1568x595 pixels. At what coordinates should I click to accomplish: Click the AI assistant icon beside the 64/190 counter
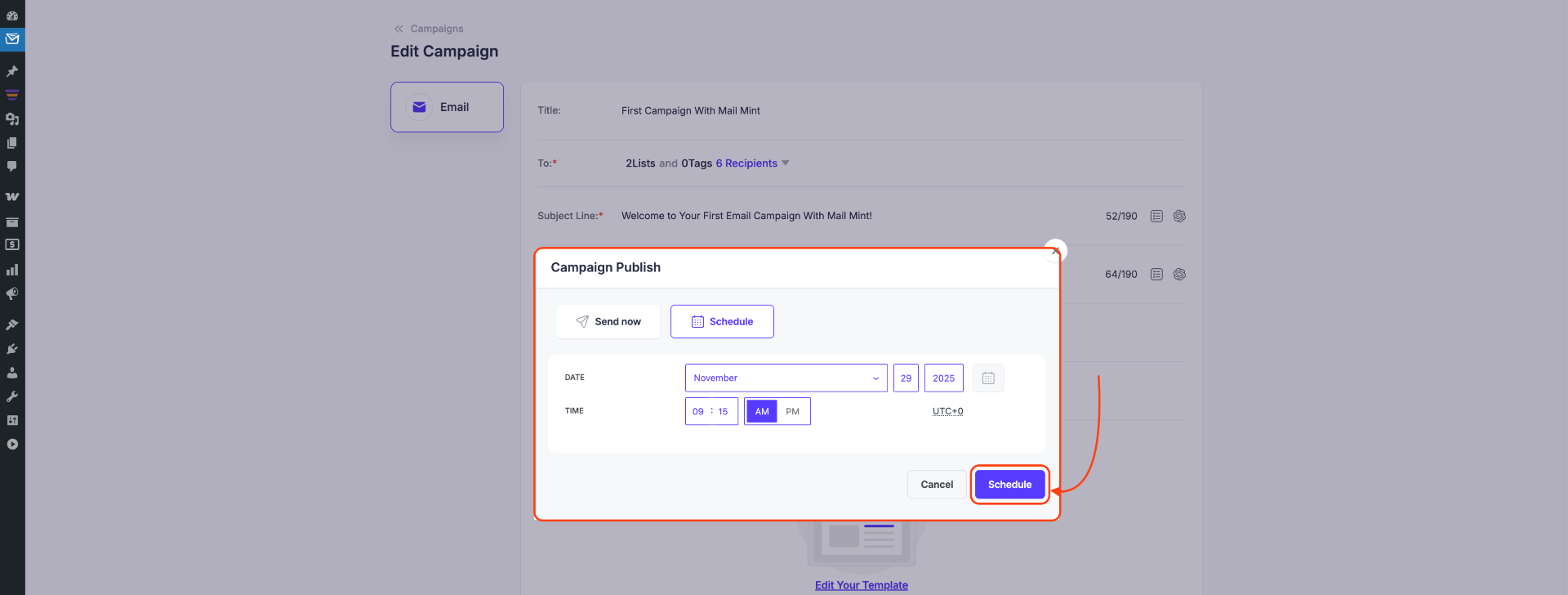pos(1179,274)
